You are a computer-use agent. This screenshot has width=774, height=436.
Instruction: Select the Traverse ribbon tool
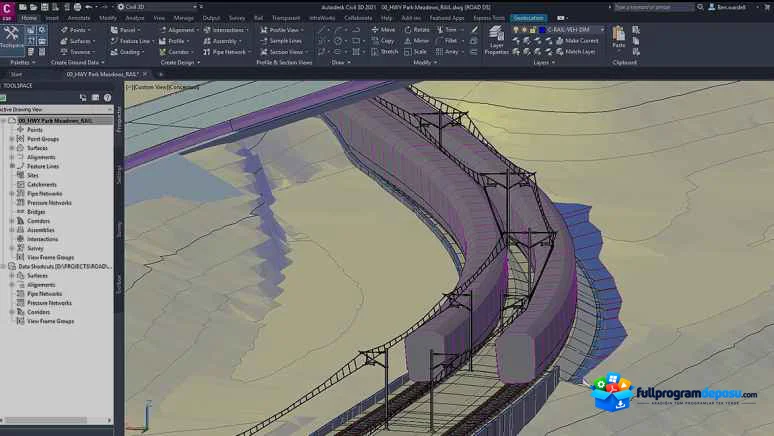click(x=77, y=52)
